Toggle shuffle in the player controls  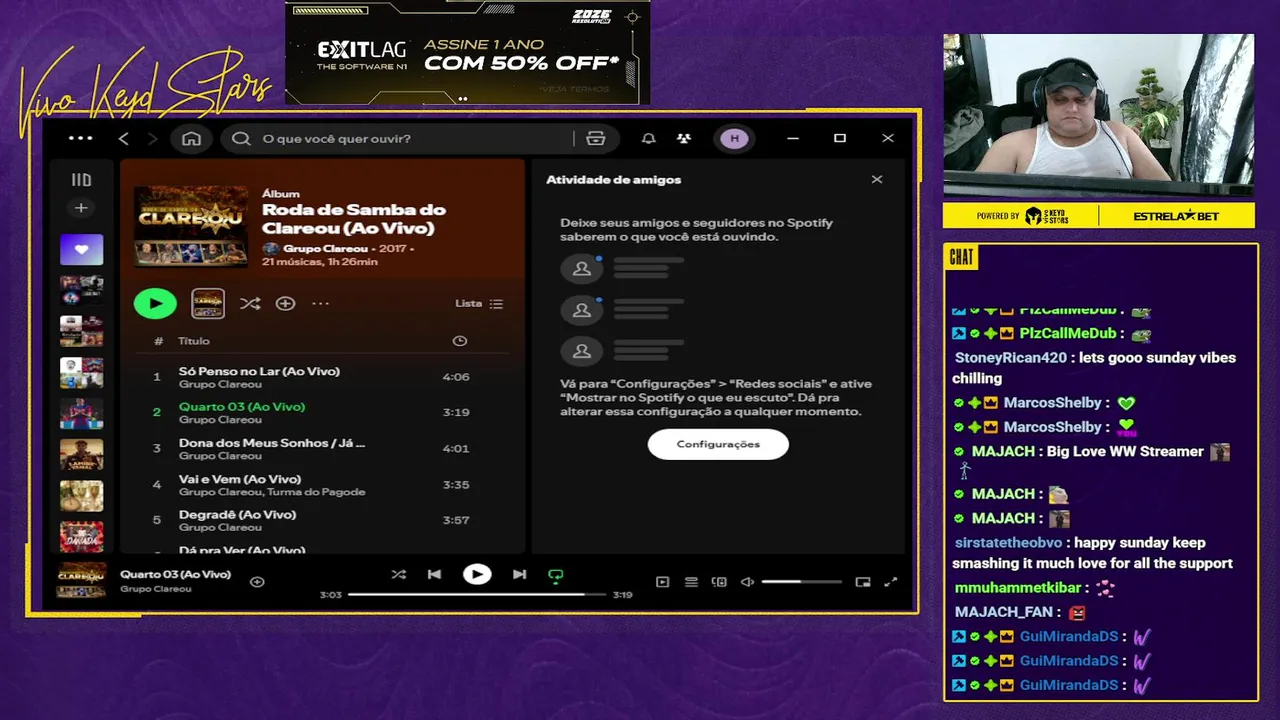398,574
